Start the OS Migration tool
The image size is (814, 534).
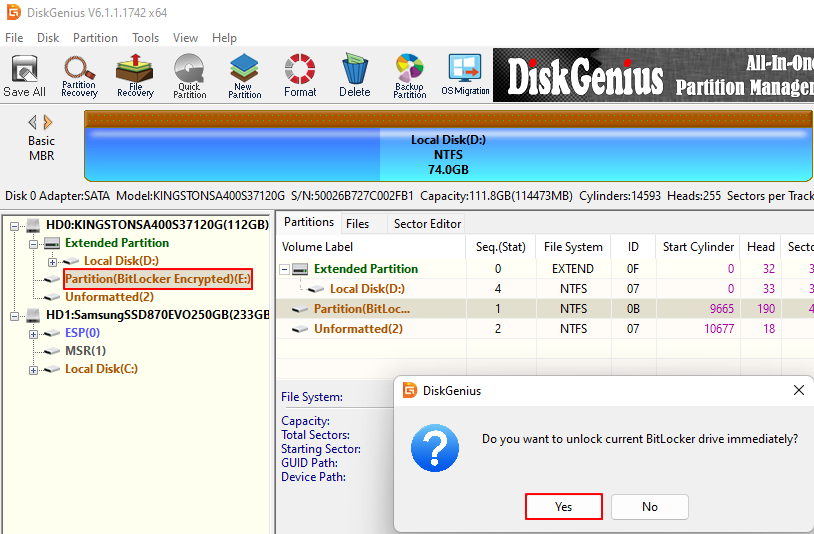coord(465,75)
